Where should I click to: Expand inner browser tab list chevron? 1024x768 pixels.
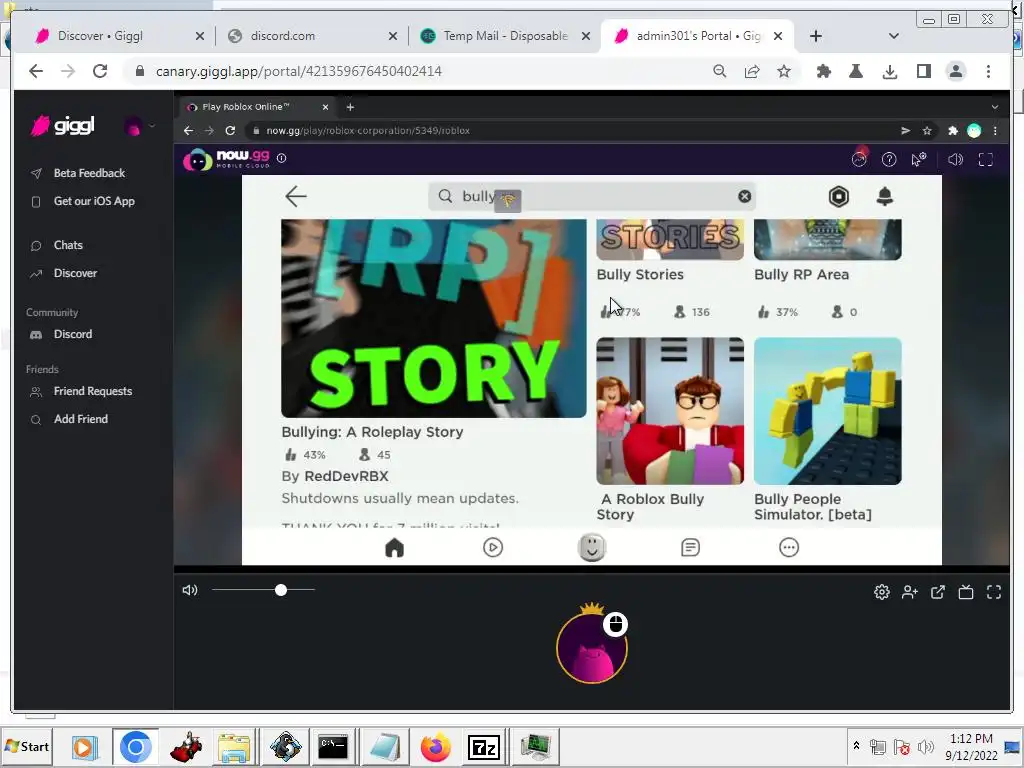click(x=995, y=107)
